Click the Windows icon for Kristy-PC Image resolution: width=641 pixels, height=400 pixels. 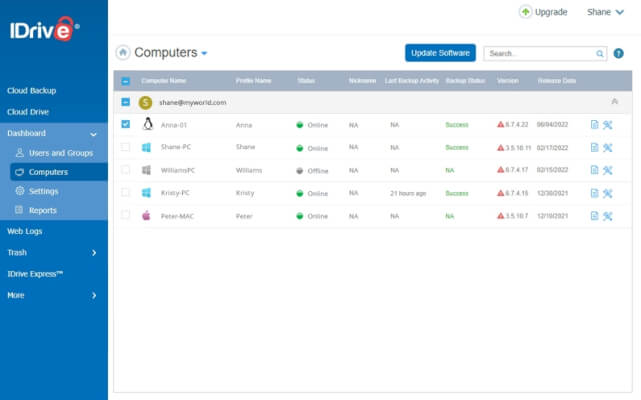[146, 193]
